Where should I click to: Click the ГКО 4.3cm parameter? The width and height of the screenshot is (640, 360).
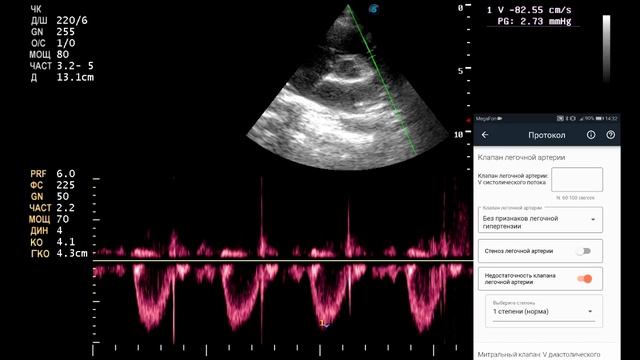click(59, 253)
